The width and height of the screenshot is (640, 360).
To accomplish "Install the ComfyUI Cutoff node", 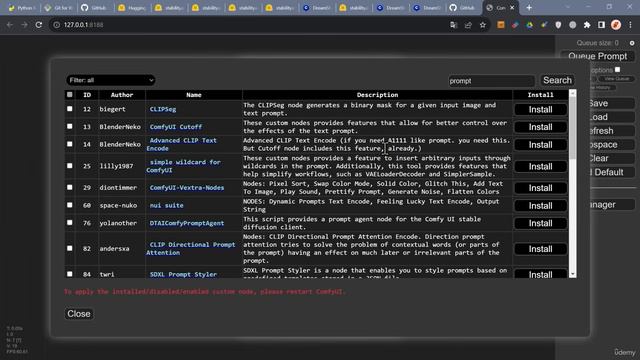I will pos(540,127).
